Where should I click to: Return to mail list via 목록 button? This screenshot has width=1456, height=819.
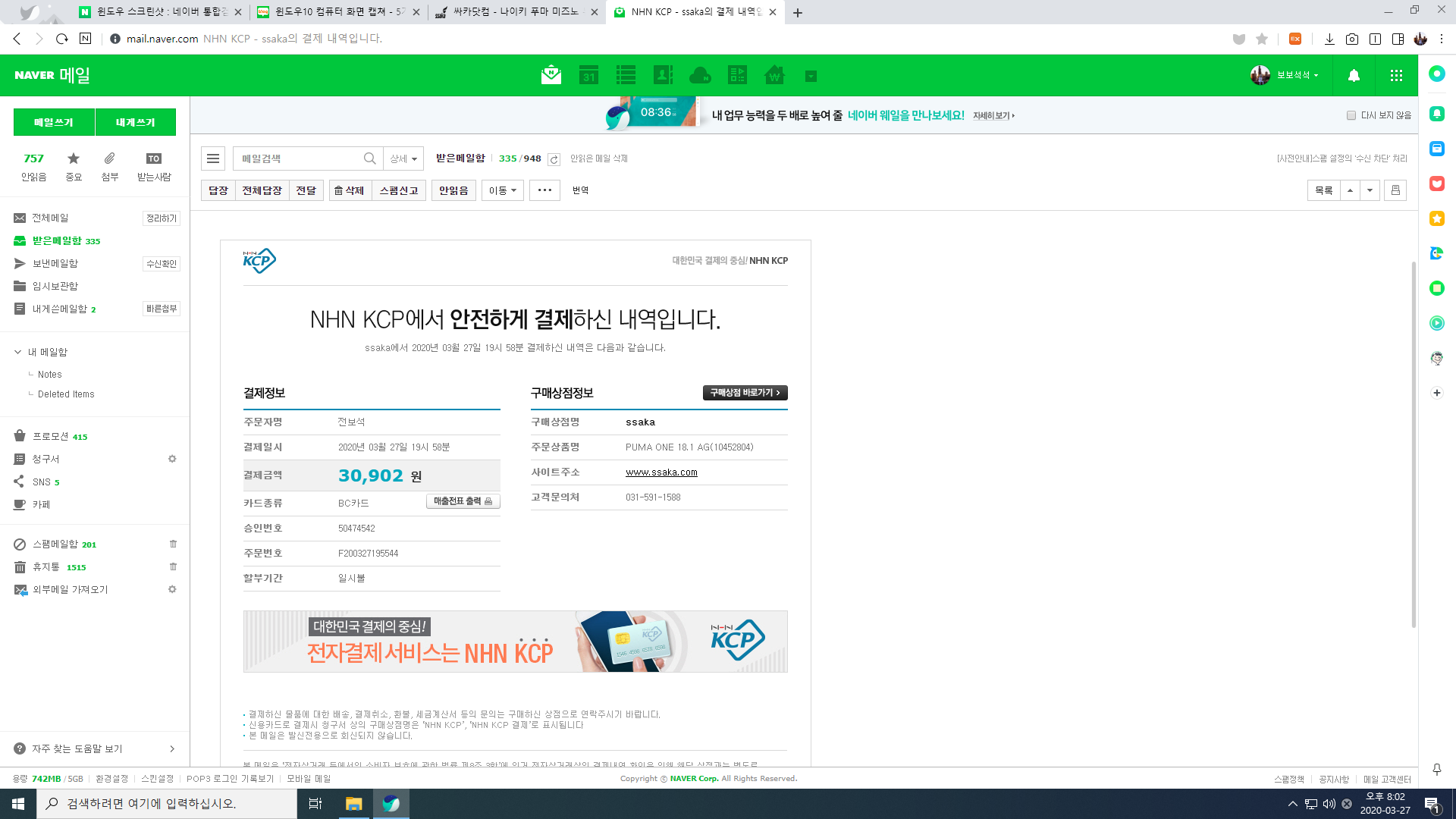tap(1324, 190)
